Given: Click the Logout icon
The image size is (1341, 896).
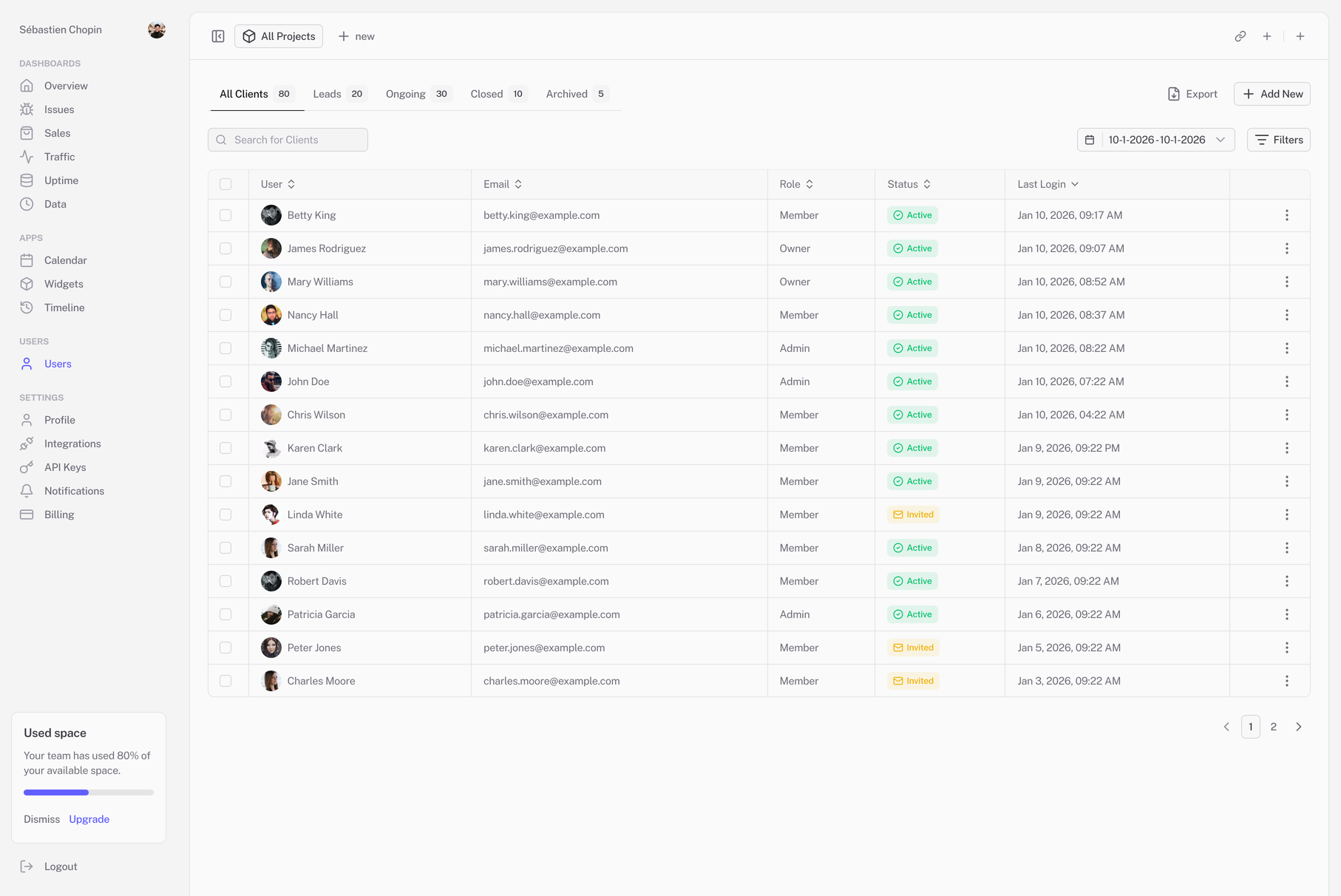Looking at the screenshot, I should 27,866.
